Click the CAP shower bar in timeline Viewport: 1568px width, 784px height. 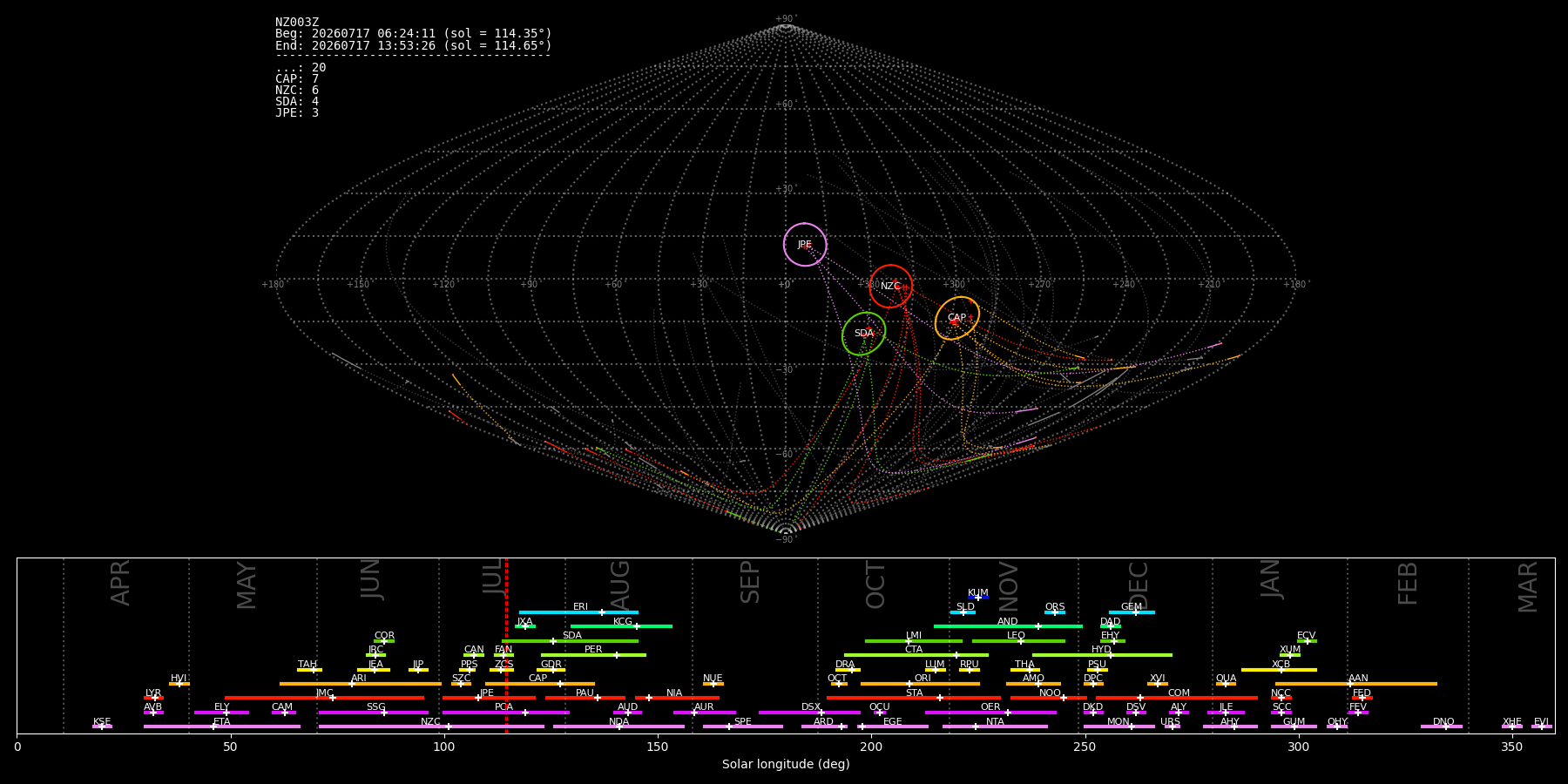(540, 684)
